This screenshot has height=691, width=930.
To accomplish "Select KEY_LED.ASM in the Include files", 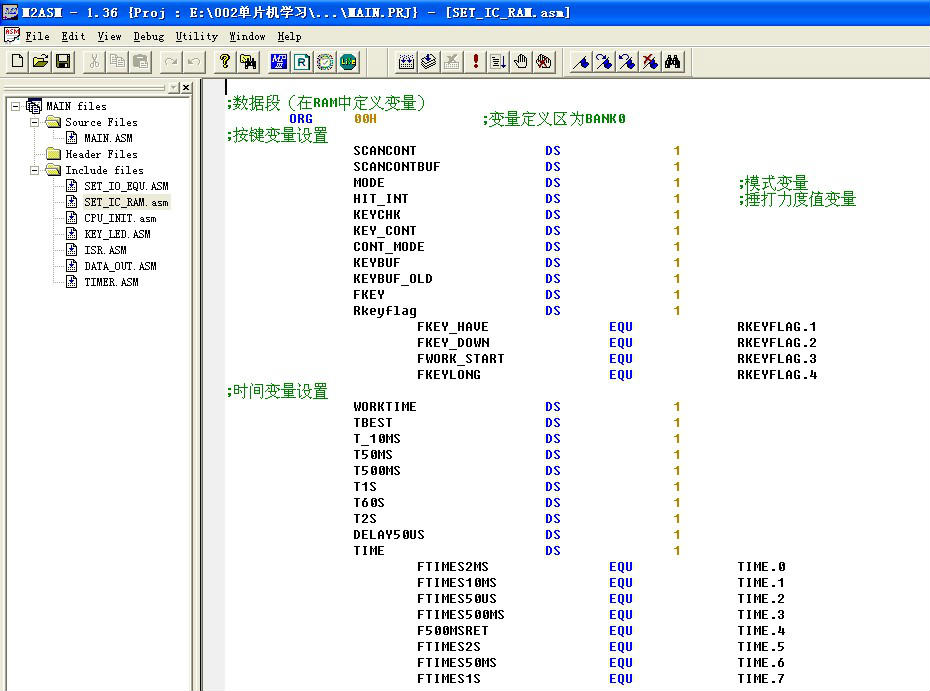I will tap(116, 234).
